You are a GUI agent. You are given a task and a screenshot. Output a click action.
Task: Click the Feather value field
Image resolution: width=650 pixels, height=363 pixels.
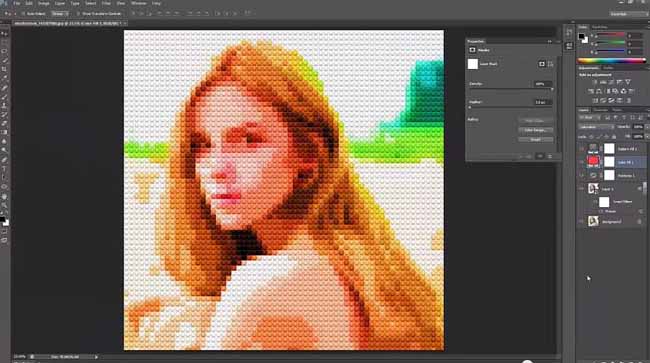click(543, 102)
